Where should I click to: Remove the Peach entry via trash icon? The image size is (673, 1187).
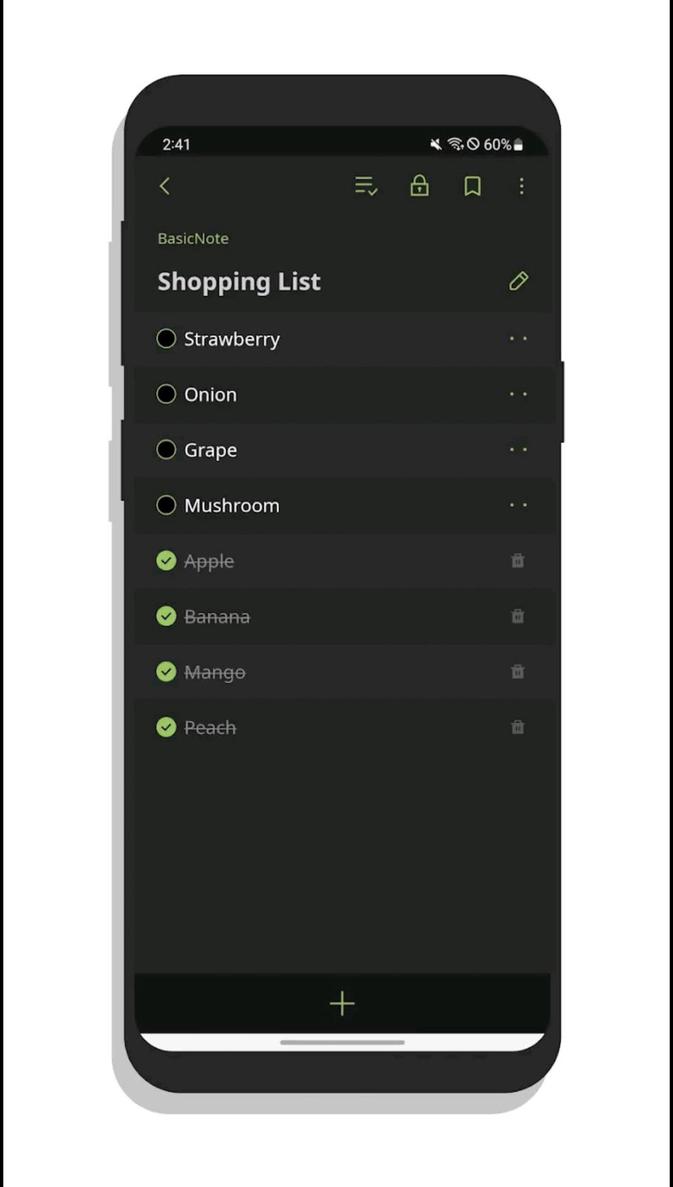pos(518,727)
